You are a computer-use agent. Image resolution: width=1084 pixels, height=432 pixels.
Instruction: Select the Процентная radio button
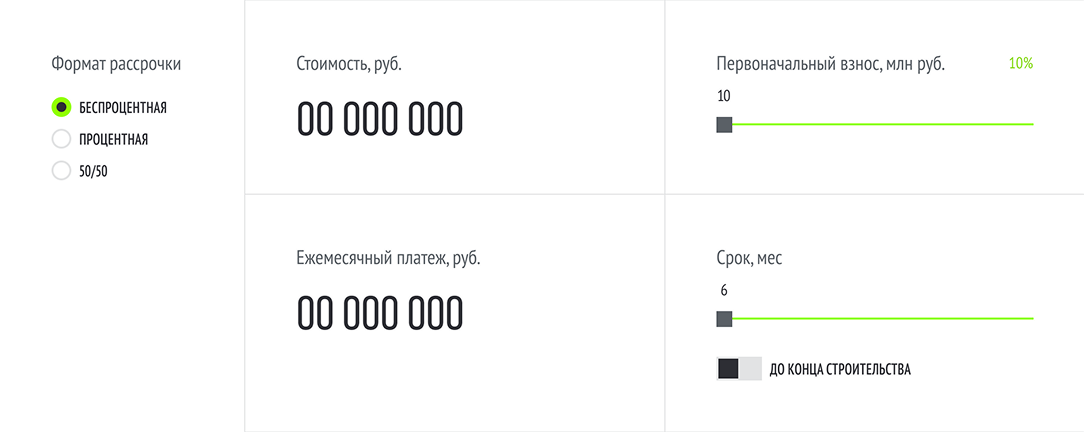pos(61,139)
